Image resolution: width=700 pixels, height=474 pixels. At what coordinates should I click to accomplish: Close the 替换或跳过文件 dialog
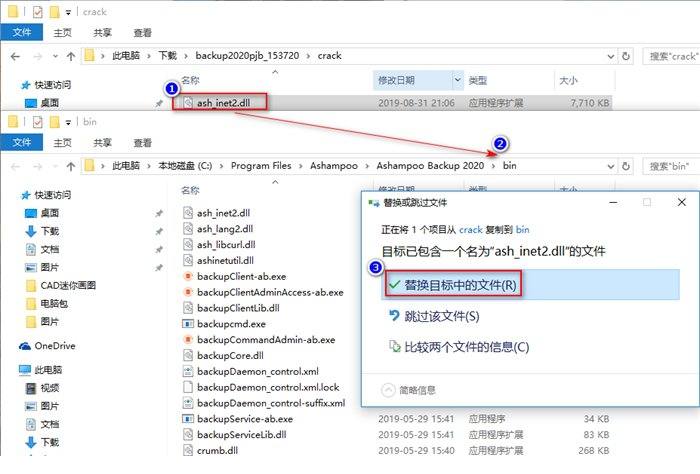click(681, 202)
